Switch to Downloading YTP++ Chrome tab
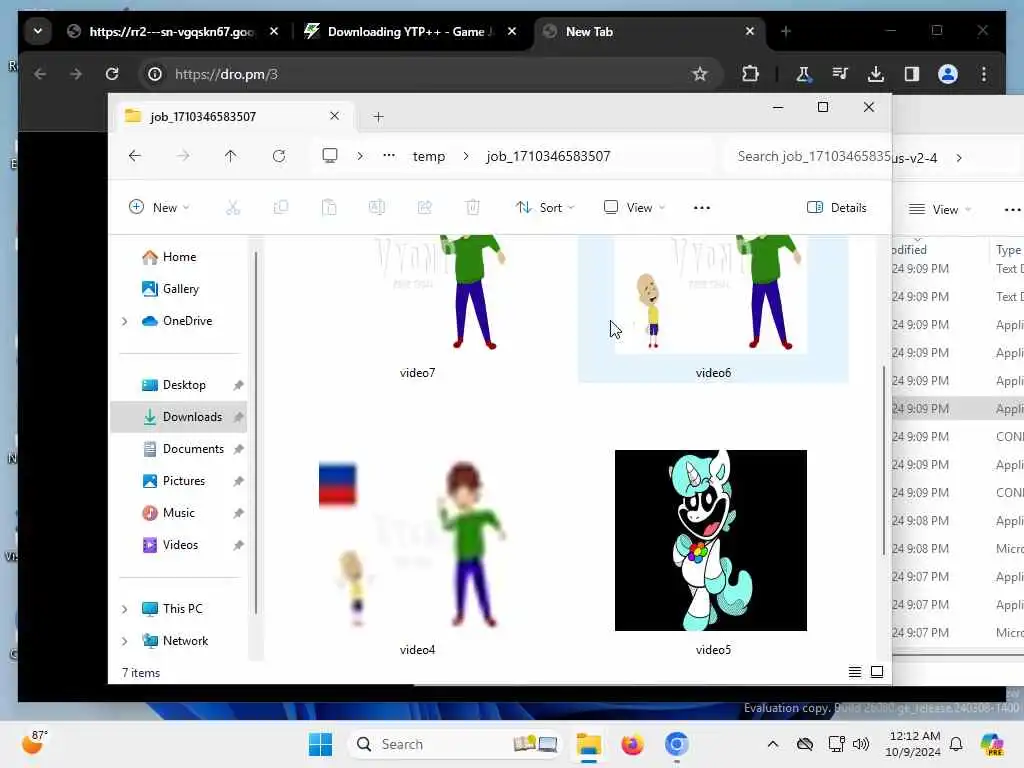 coord(409,31)
